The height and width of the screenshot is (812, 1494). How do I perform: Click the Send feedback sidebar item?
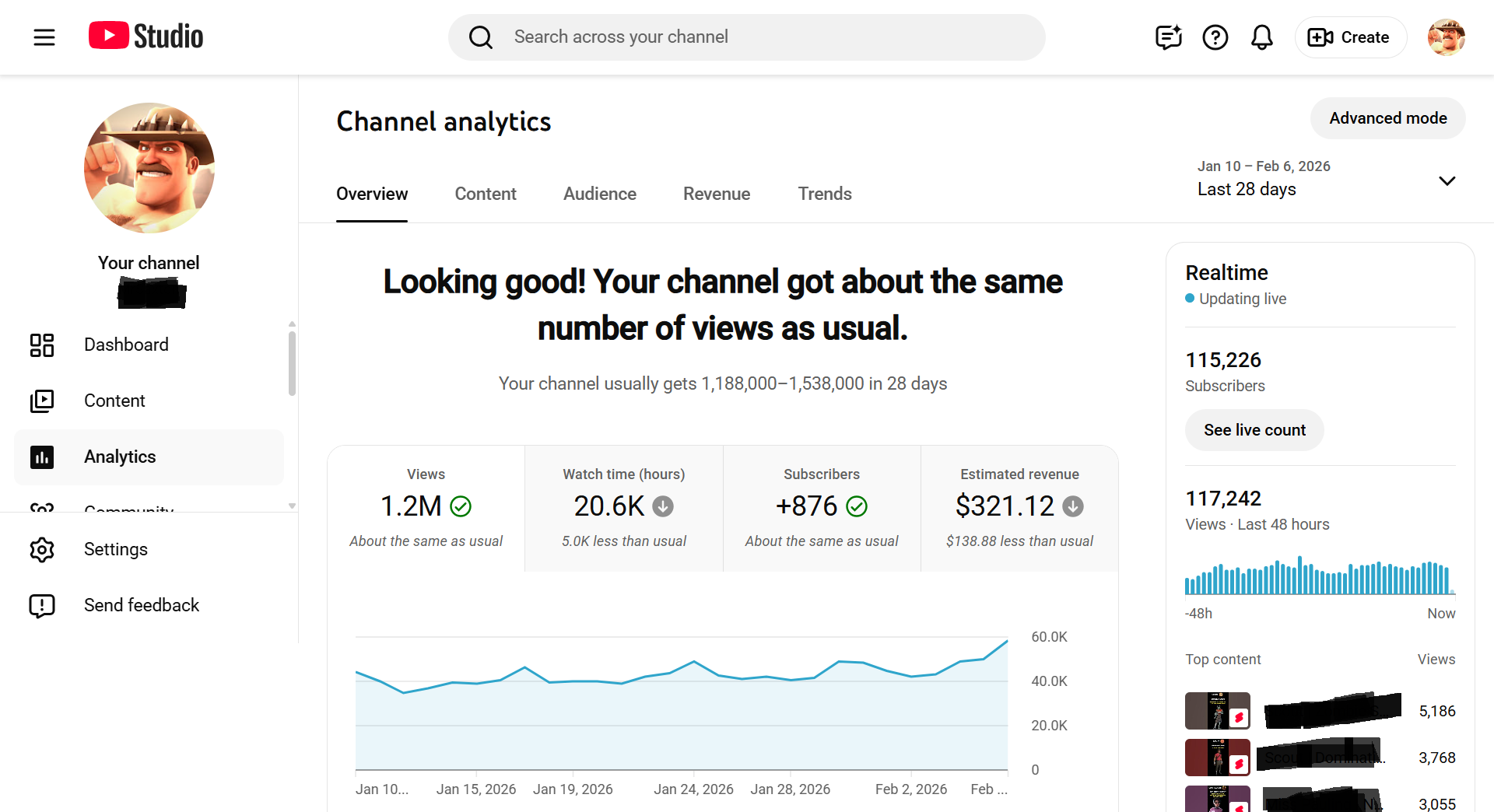click(141, 605)
